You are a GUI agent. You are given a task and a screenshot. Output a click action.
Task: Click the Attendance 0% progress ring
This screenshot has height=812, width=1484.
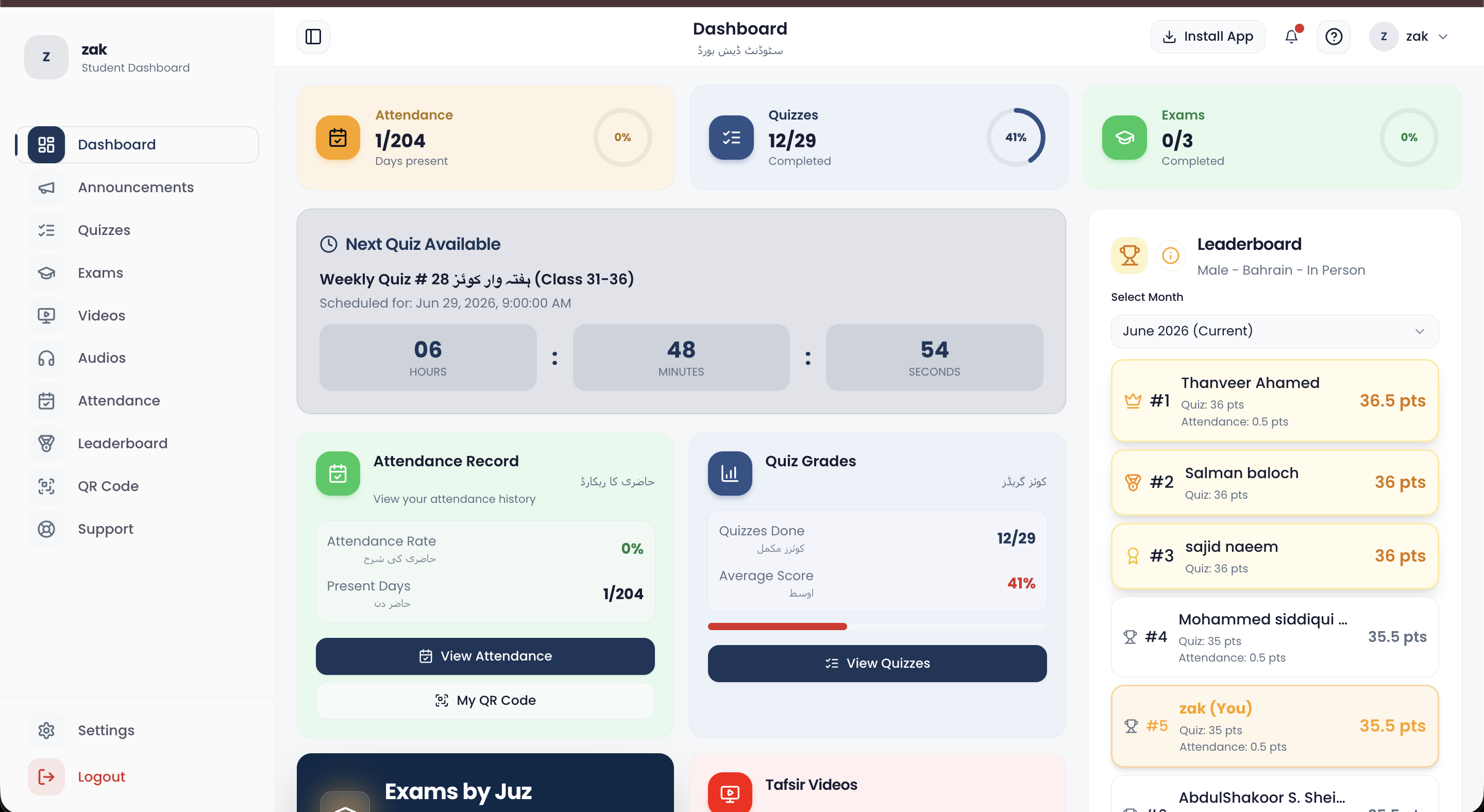622,138
